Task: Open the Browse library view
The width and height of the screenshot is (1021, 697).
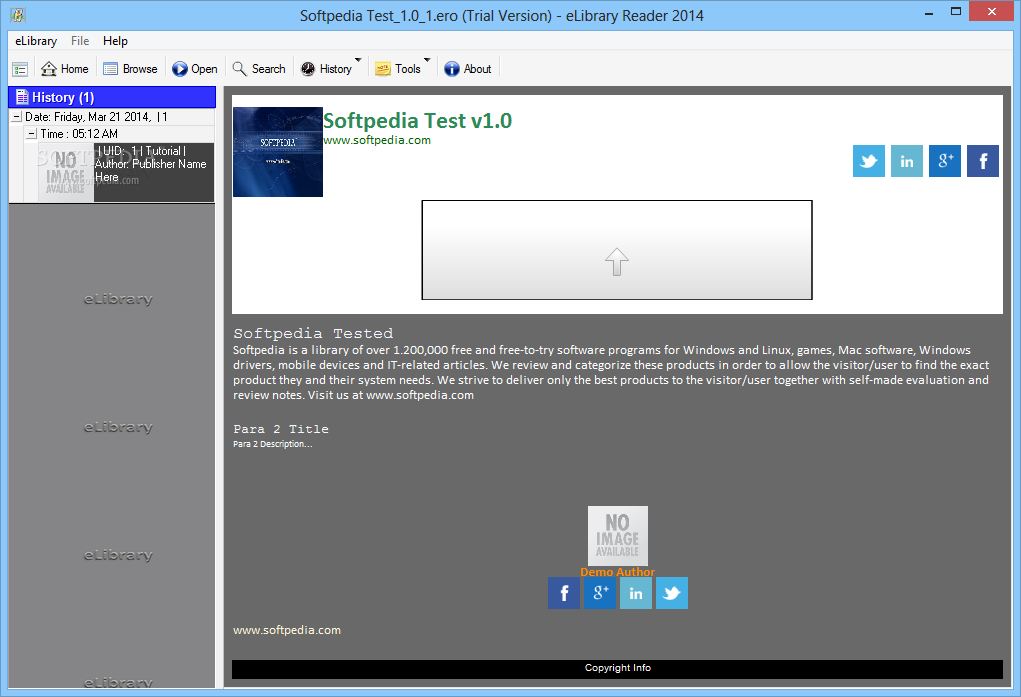Action: tap(130, 69)
